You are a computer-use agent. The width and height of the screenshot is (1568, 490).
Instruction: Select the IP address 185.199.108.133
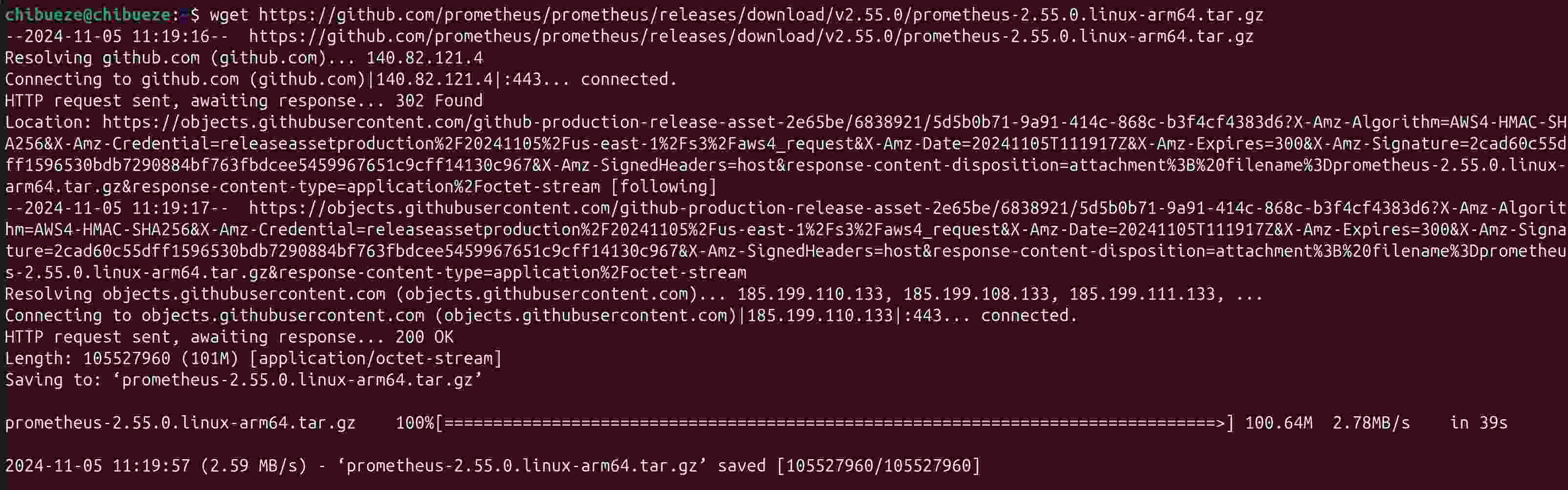(x=976, y=295)
